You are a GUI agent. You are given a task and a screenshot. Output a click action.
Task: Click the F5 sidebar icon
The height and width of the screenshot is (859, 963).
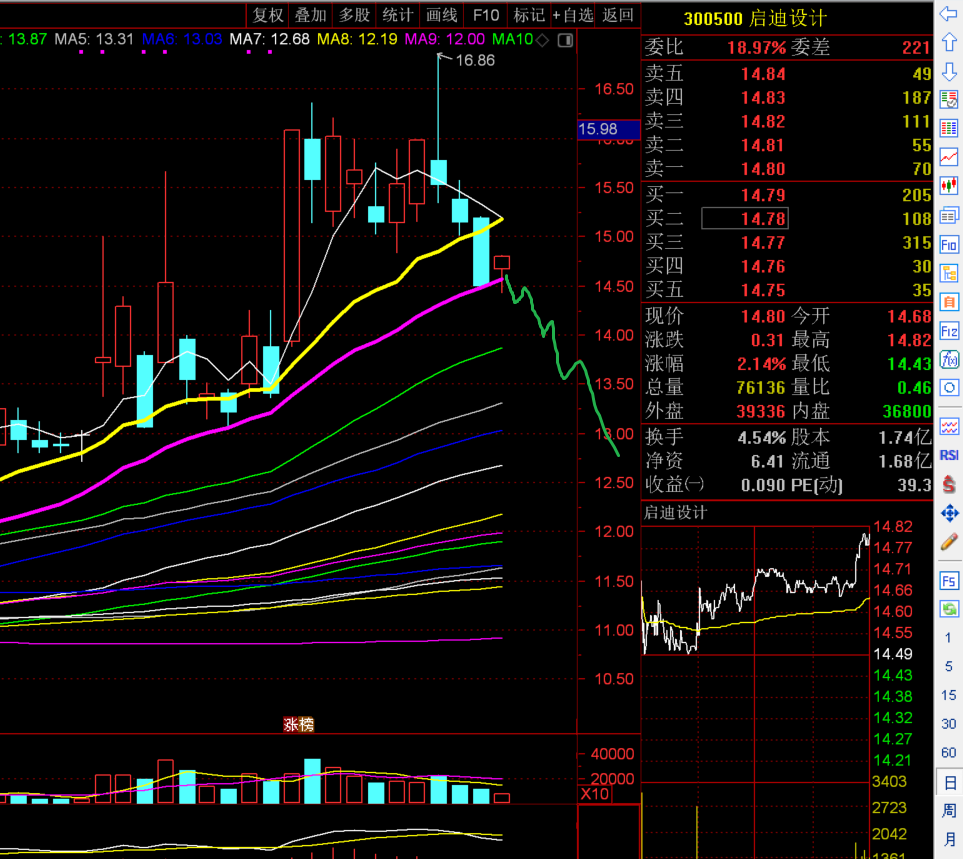point(949,581)
